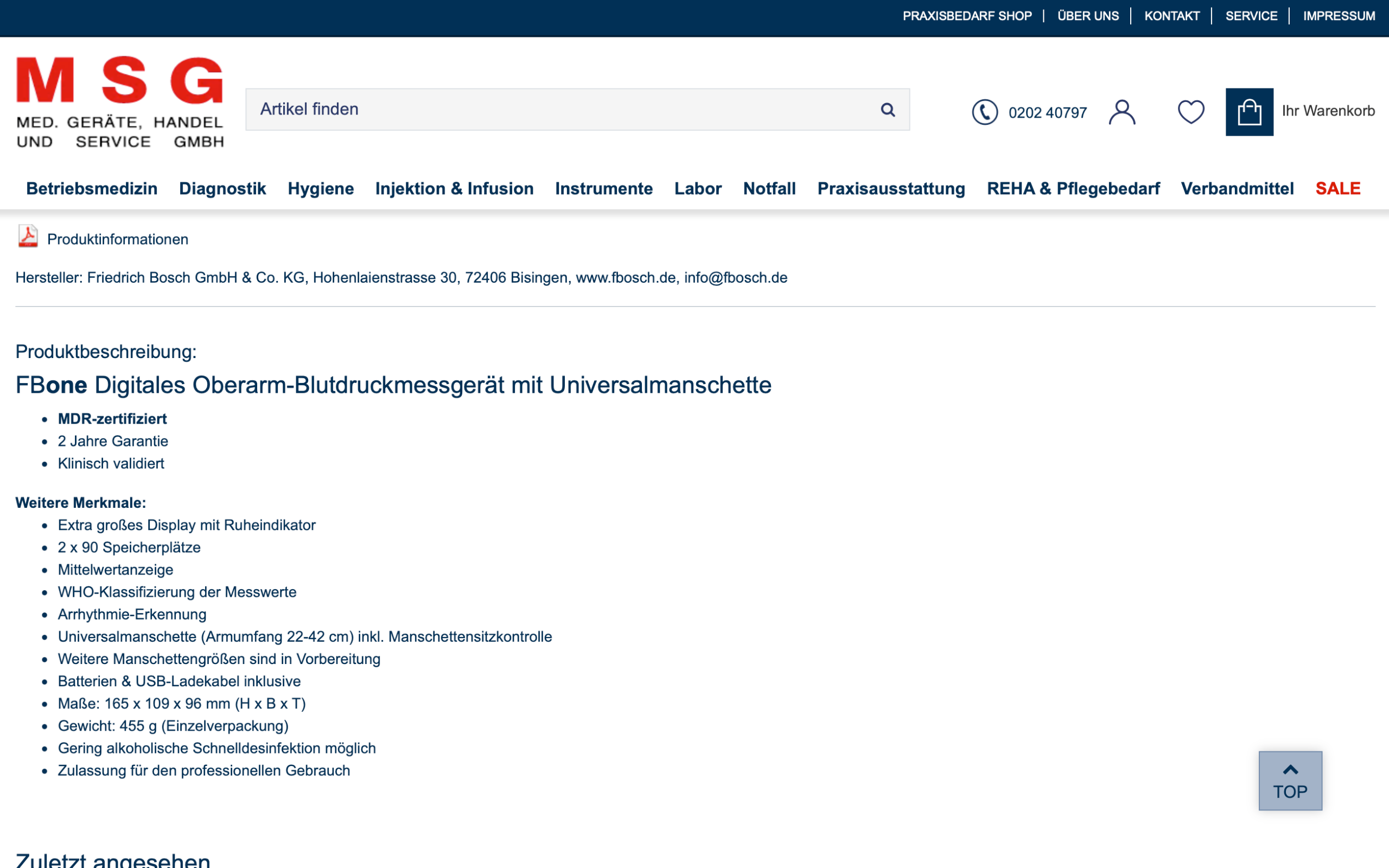Click the FBone Digitales Oberarm-Blutdruckmessgerät title
This screenshot has width=1389, height=868.
tap(394, 385)
